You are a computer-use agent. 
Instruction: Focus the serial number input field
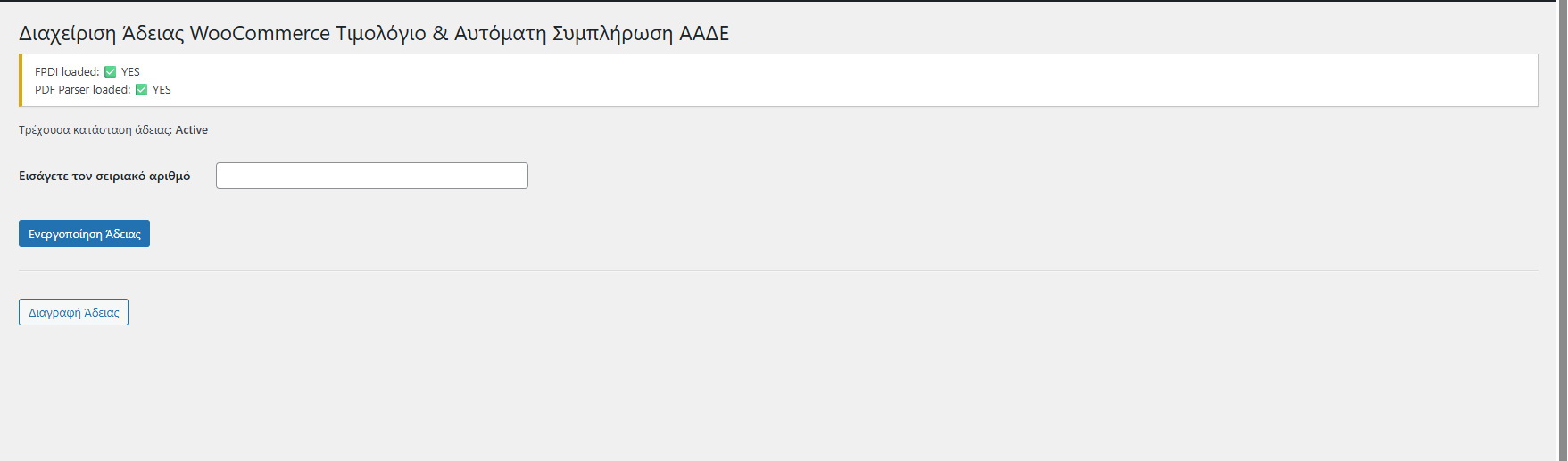[372, 176]
